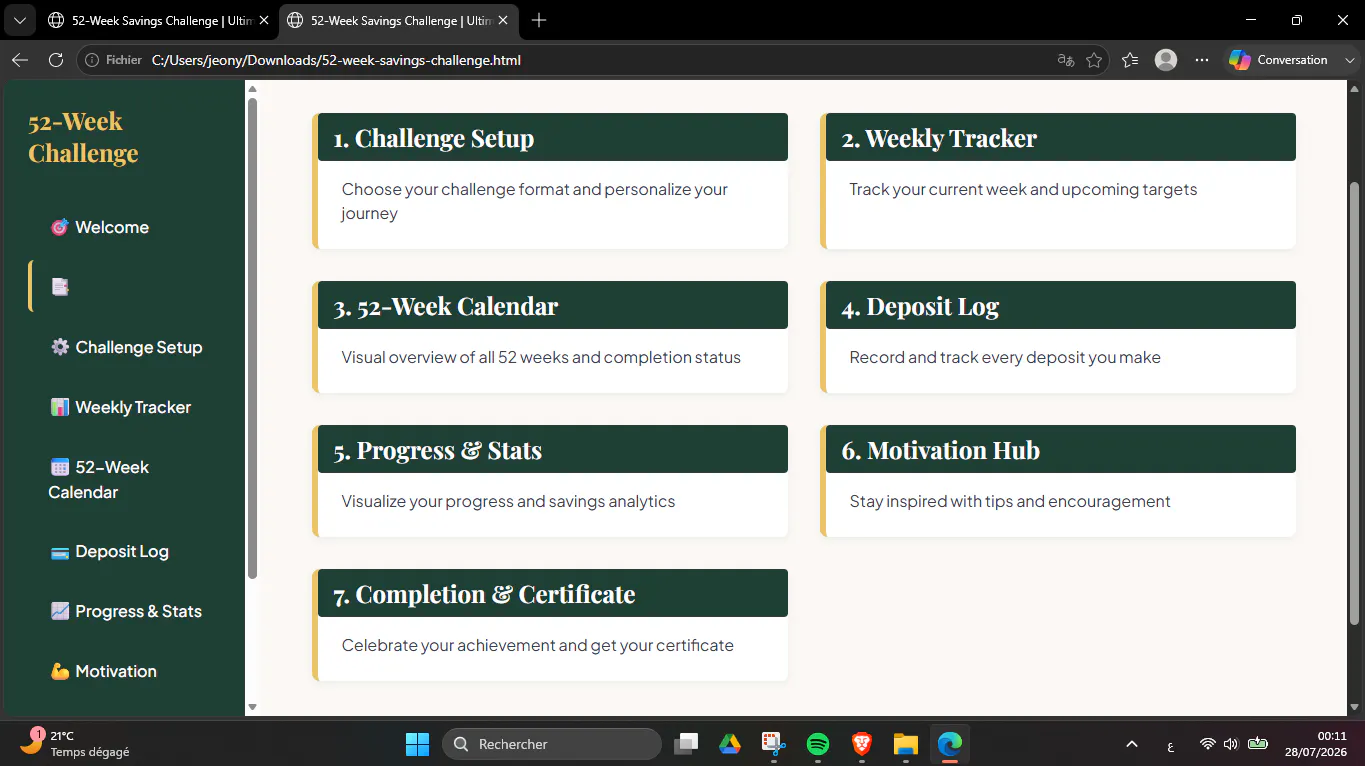Click the browser Back arrow
The height and width of the screenshot is (766, 1365).
point(20,60)
